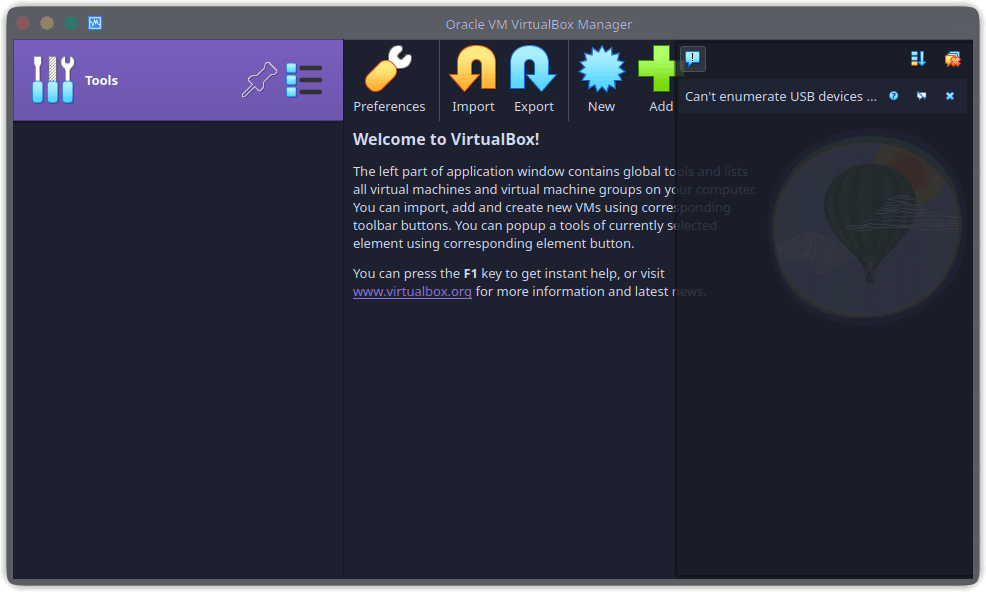Click the "Welcome to VirtualBox!" heading

click(x=446, y=139)
